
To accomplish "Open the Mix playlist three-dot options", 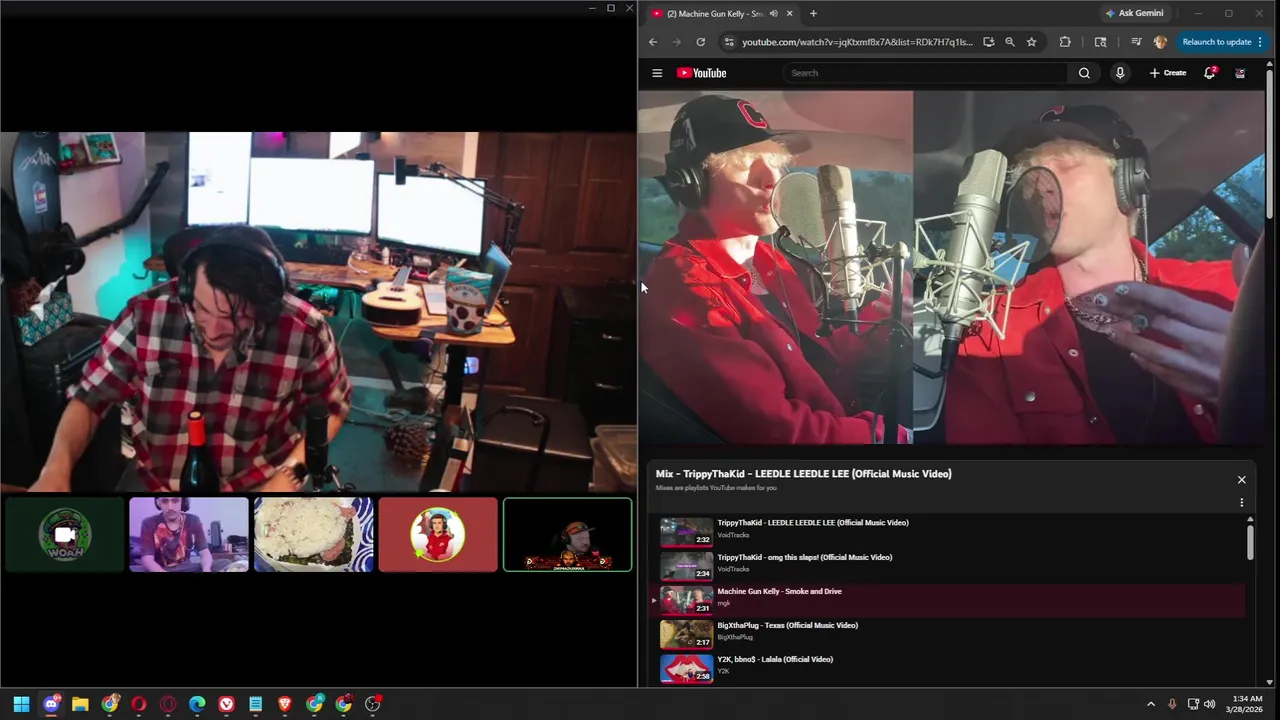I will click(x=1241, y=503).
